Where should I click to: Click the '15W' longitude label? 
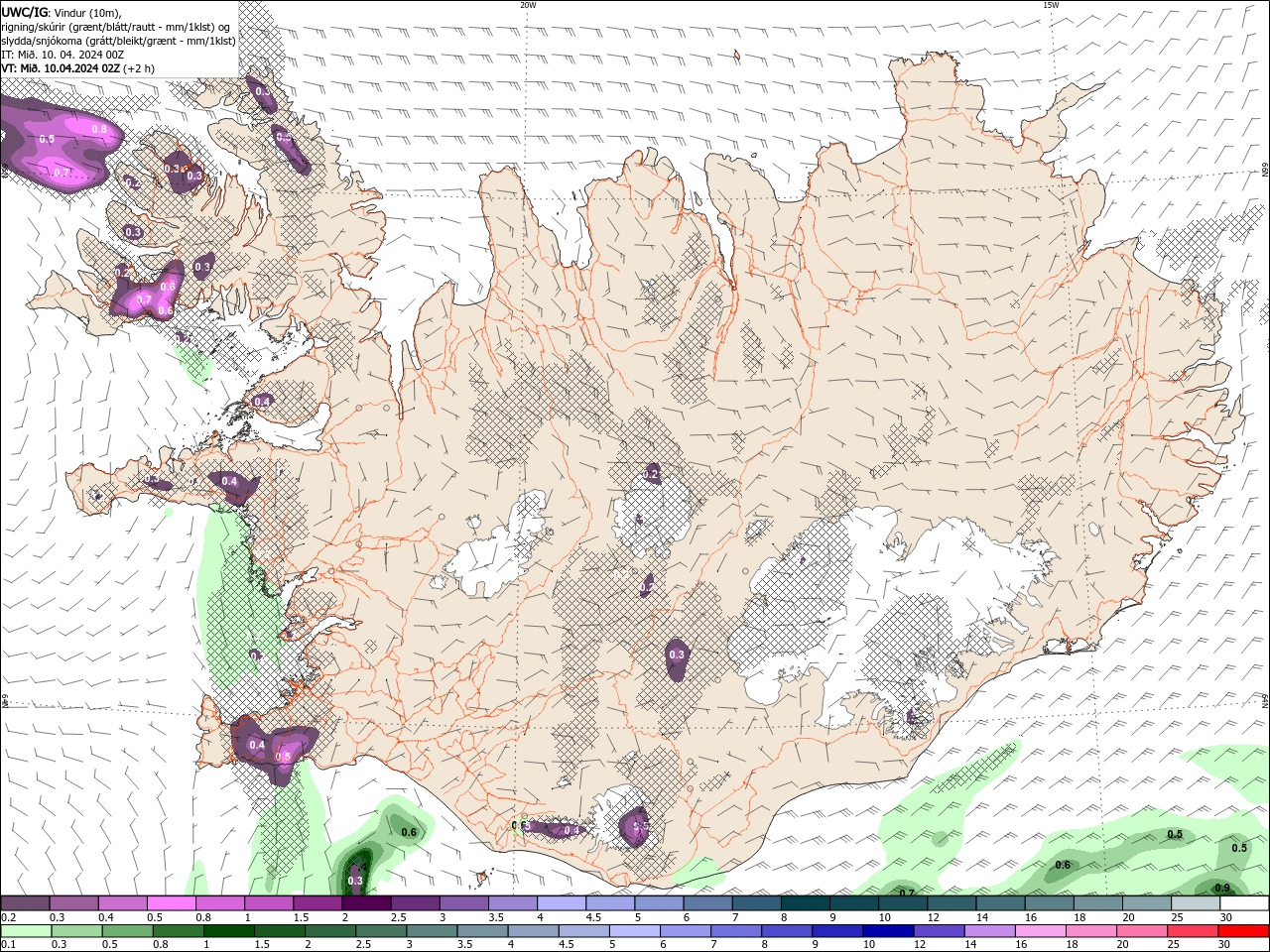pyautogui.click(x=1051, y=5)
